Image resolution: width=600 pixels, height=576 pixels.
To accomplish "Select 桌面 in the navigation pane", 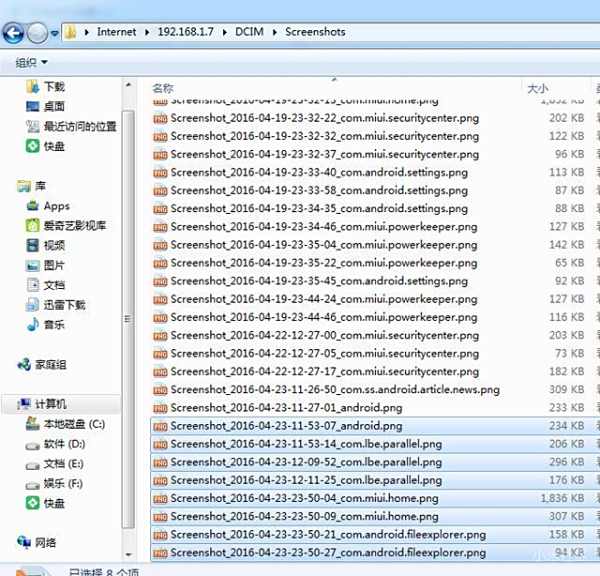I will tap(53, 106).
